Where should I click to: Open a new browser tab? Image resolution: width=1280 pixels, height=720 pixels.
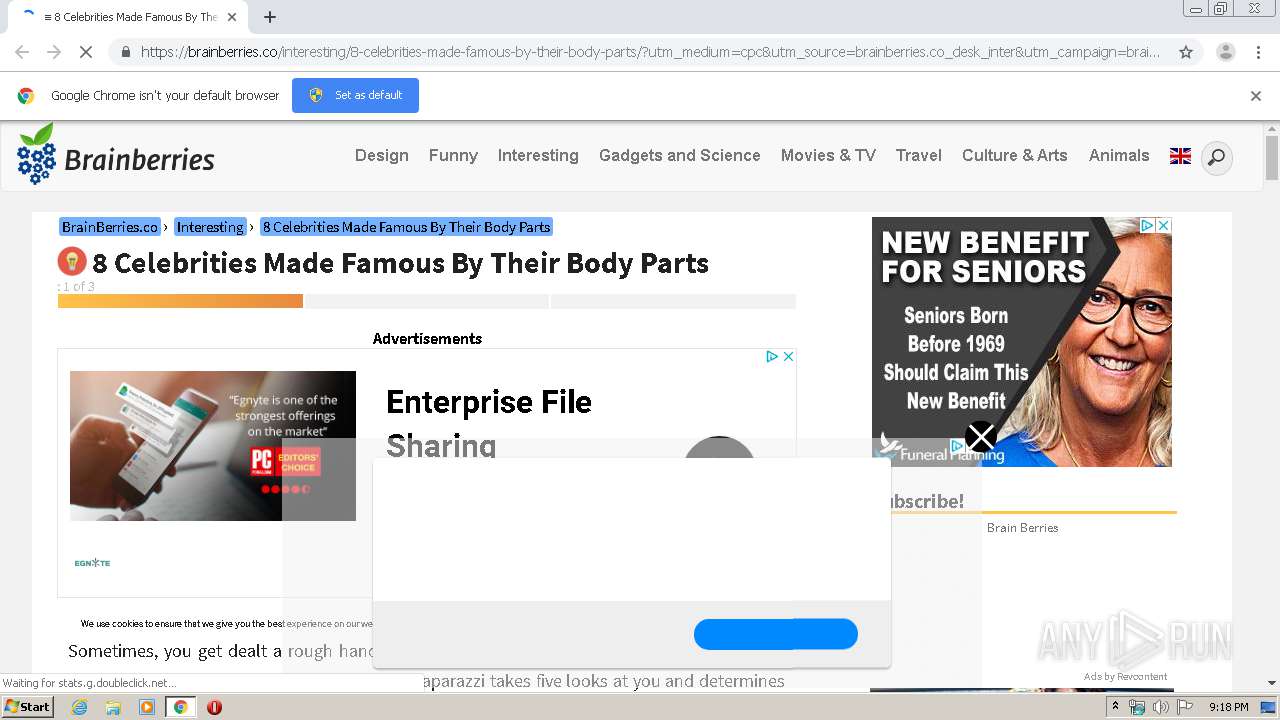pos(270,17)
